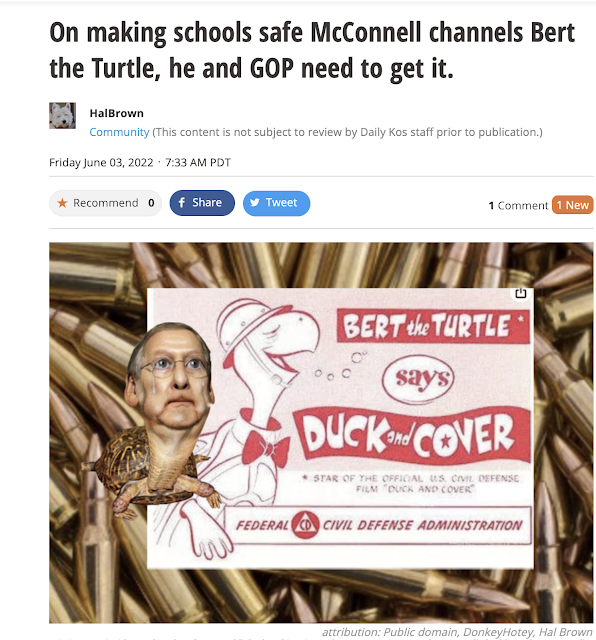Image resolution: width=596 pixels, height=640 pixels.
Task: Click the orange Recommend star icon
Action: click(x=62, y=203)
